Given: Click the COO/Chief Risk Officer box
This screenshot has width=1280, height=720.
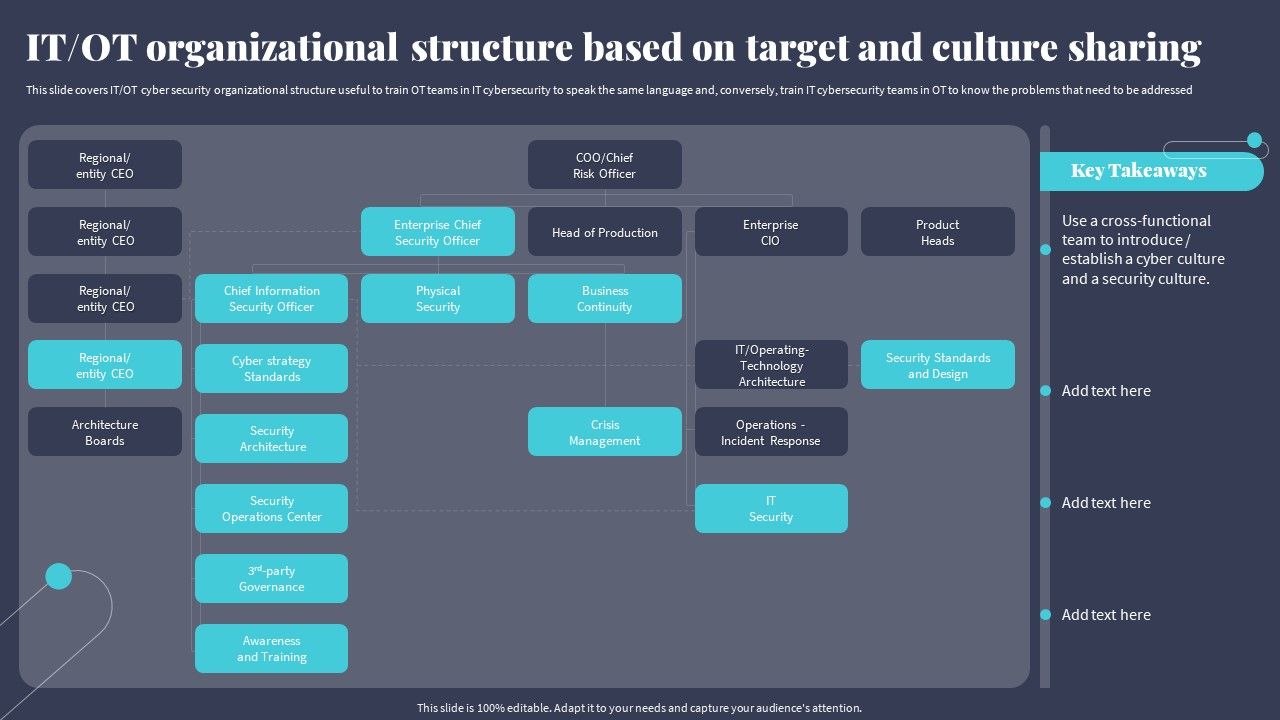Looking at the screenshot, I should (x=605, y=165).
